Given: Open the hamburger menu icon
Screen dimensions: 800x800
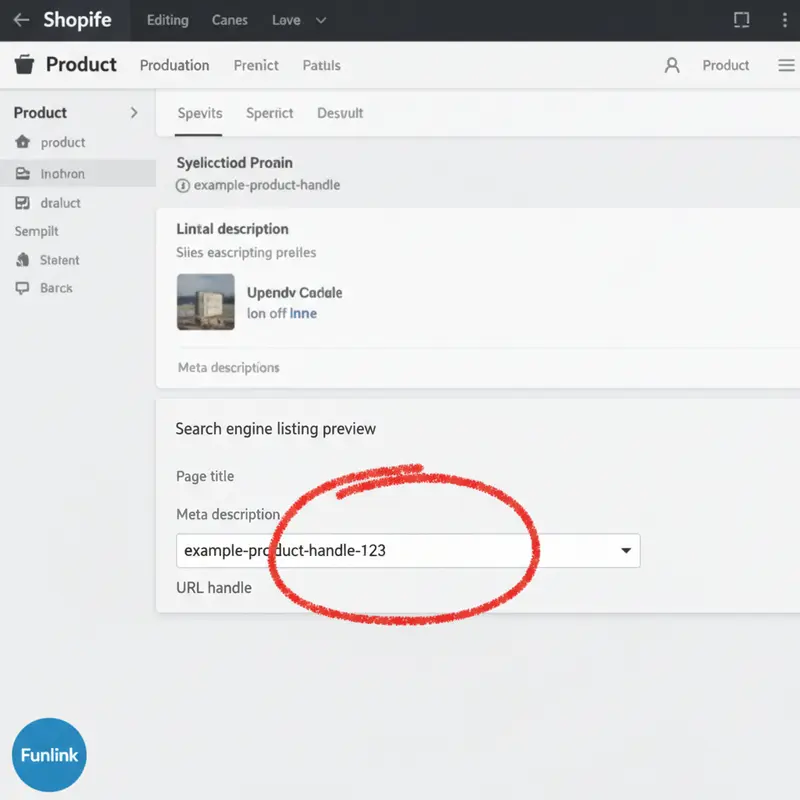Looking at the screenshot, I should (786, 65).
